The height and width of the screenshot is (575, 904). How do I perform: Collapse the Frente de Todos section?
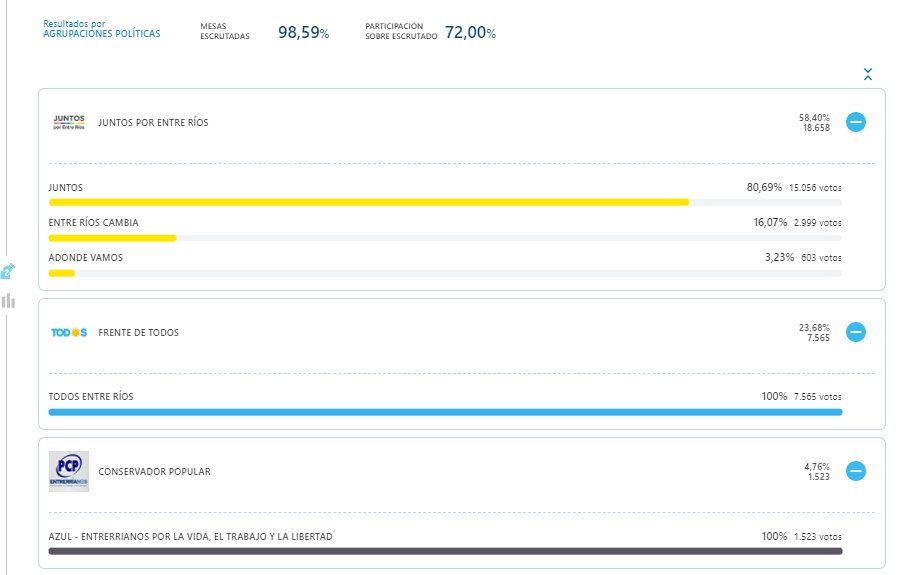pyautogui.click(x=856, y=332)
